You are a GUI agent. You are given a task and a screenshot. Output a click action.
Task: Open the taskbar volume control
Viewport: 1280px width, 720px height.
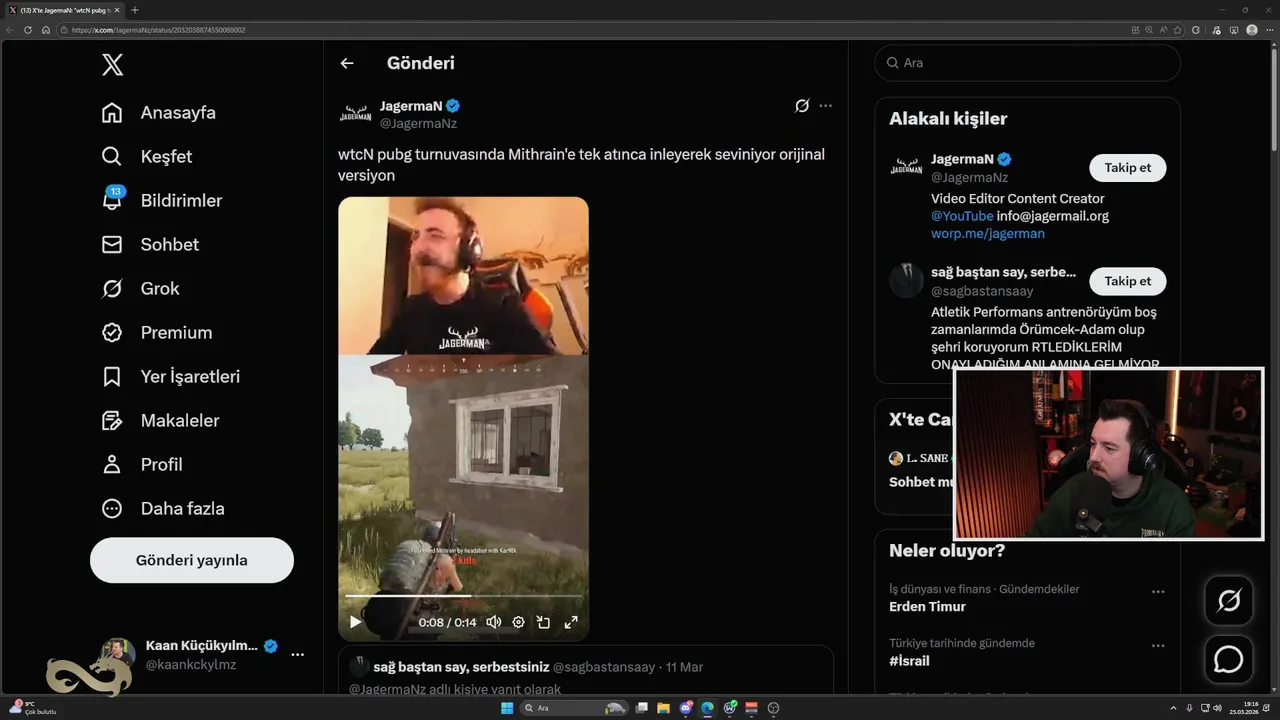coord(1216,708)
